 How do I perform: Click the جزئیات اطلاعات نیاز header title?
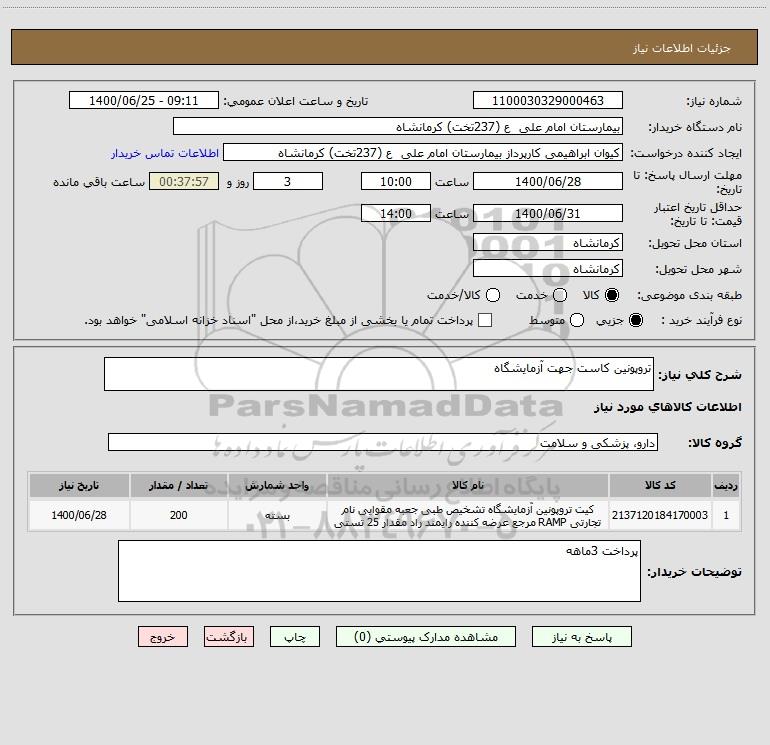682,48
